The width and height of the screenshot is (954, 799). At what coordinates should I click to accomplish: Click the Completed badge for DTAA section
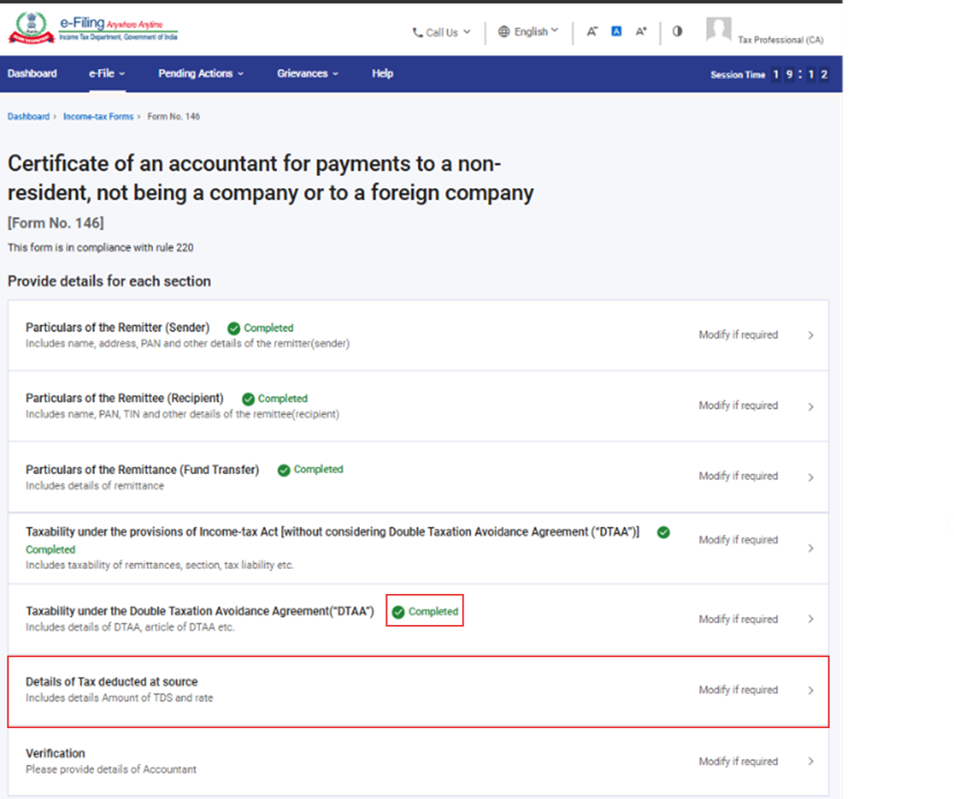(426, 611)
